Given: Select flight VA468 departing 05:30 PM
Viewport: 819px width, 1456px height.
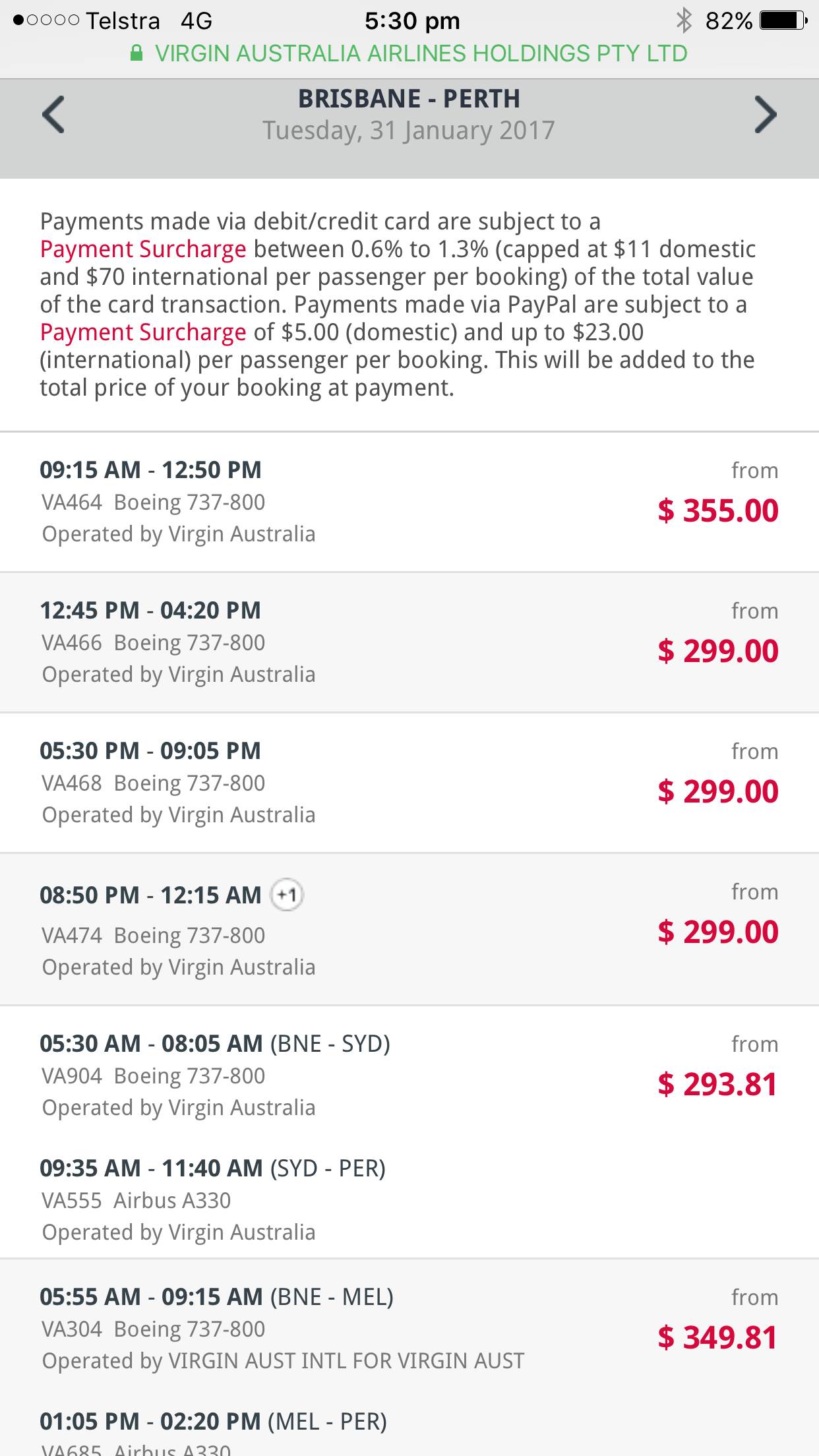Looking at the screenshot, I should pyautogui.click(x=178, y=783).
